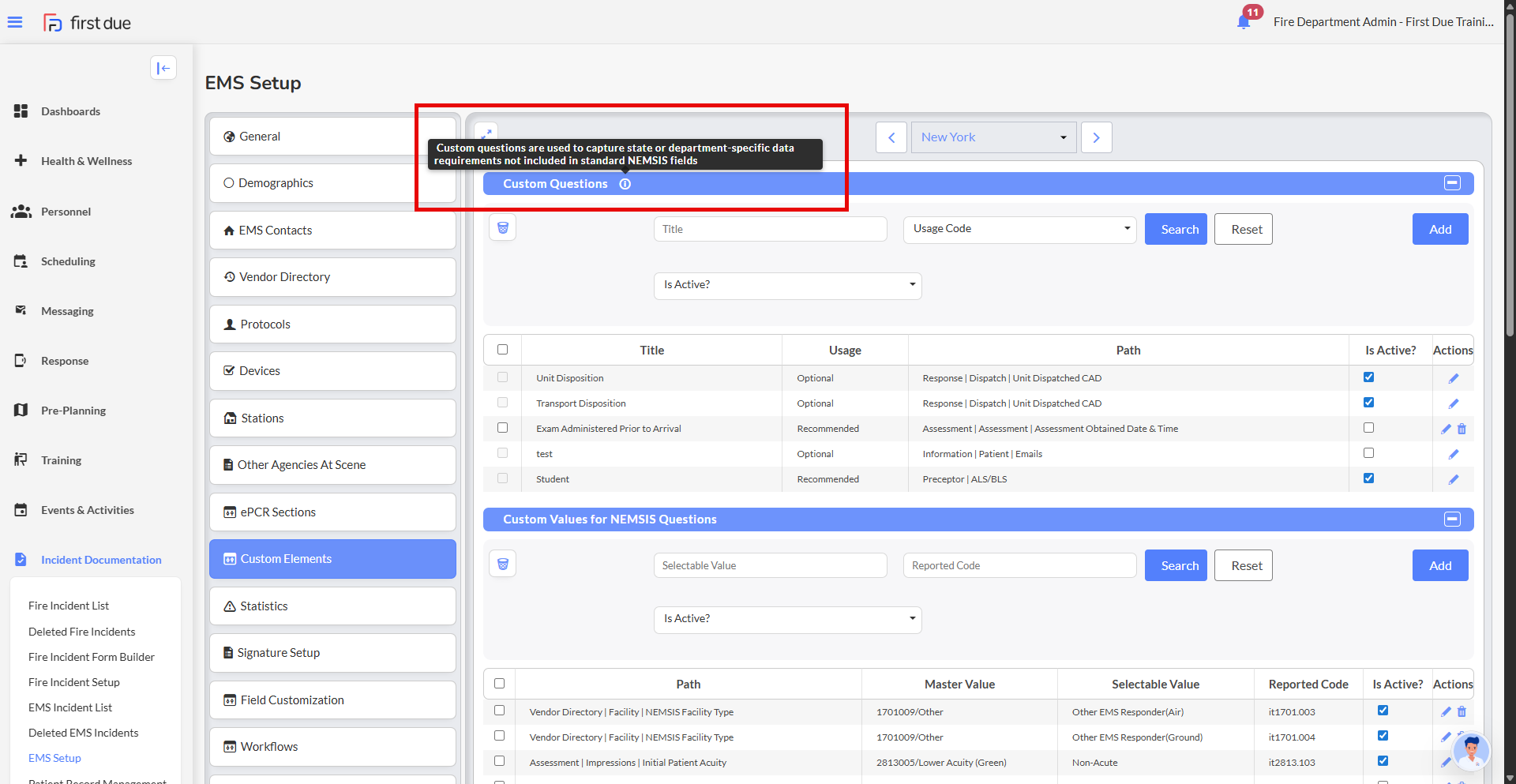
Task: Click clear filter icon in Custom Questions
Action: click(503, 228)
